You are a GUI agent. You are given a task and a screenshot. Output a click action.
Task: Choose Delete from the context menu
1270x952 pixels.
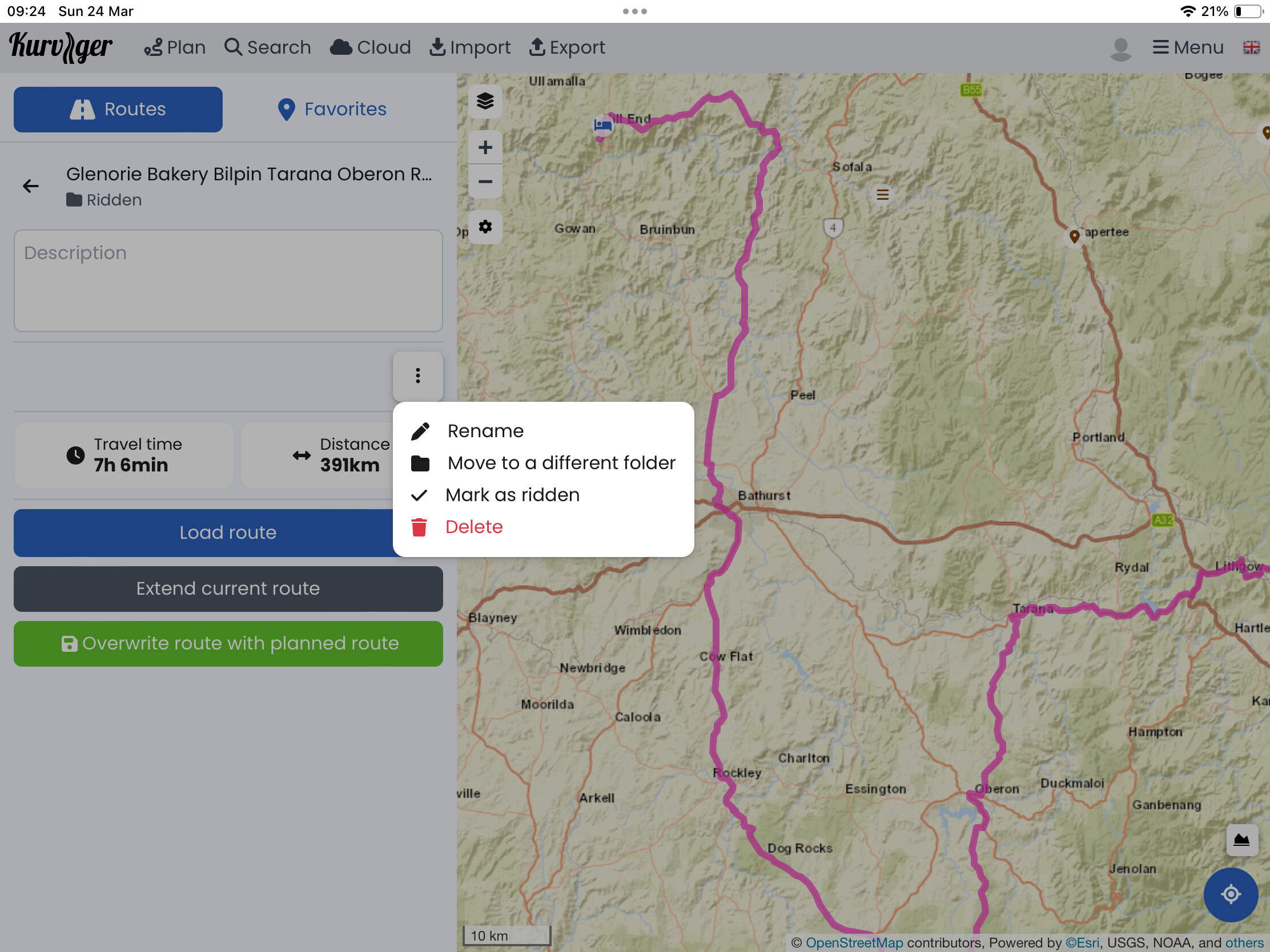pos(473,527)
